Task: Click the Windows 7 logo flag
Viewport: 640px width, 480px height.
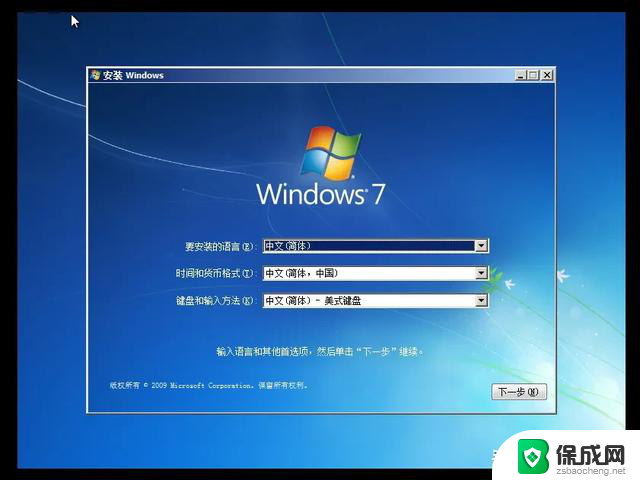Action: [331, 153]
